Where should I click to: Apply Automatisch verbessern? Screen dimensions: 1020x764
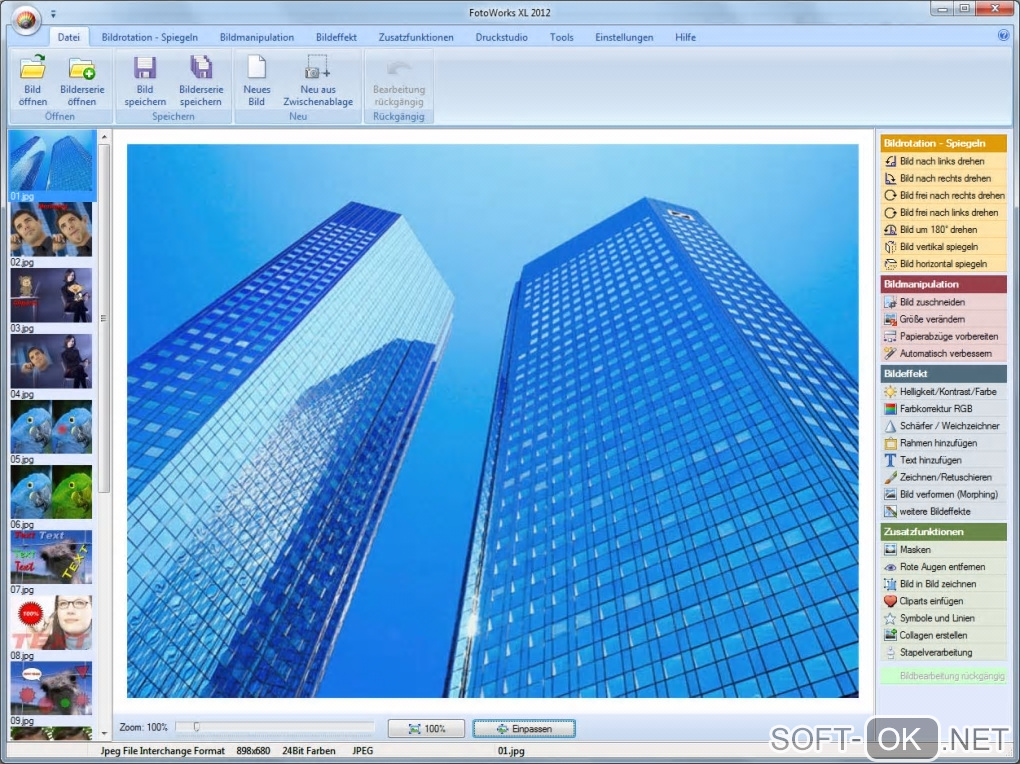point(943,353)
